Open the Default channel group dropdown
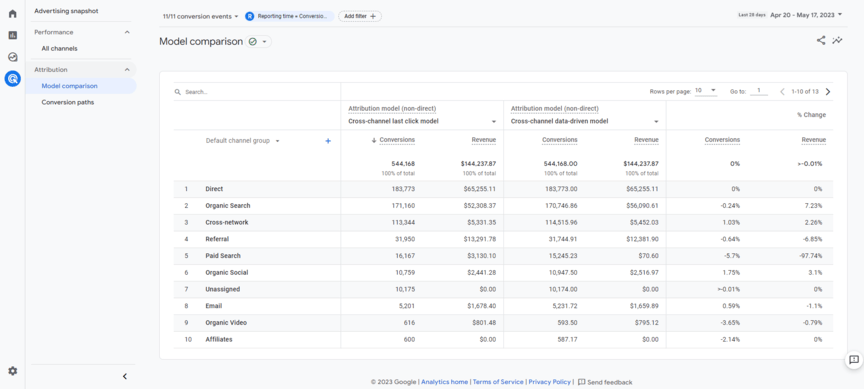Viewport: 864px width, 389px height. pyautogui.click(x=242, y=141)
